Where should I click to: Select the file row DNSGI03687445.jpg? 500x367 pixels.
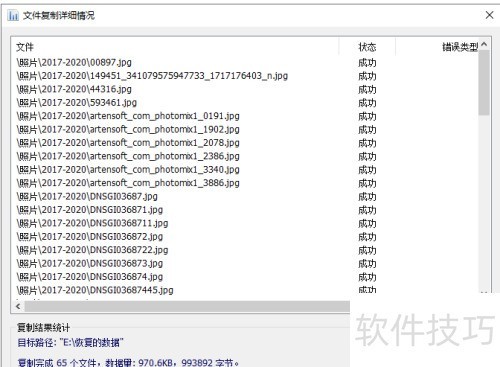pyautogui.click(x=95, y=290)
